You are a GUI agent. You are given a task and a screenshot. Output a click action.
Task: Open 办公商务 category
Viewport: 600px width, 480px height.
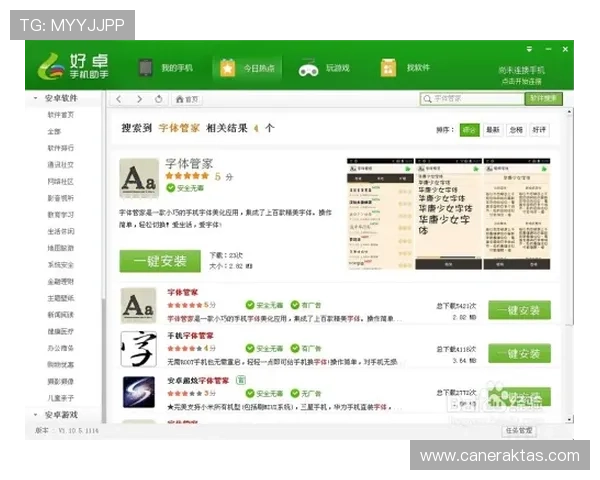point(60,348)
